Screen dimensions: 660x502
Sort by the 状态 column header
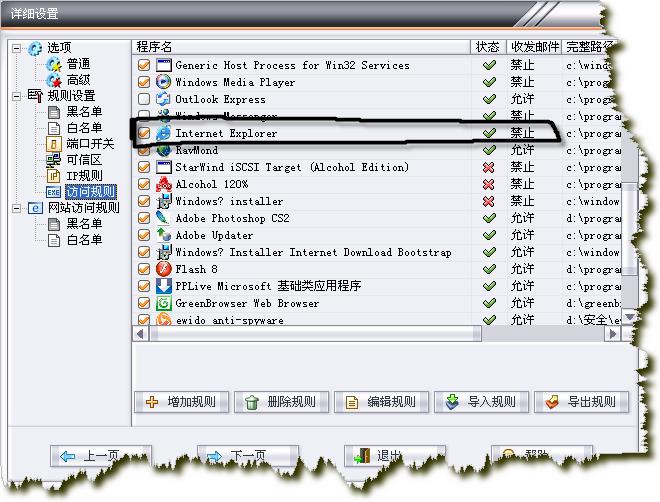point(488,47)
